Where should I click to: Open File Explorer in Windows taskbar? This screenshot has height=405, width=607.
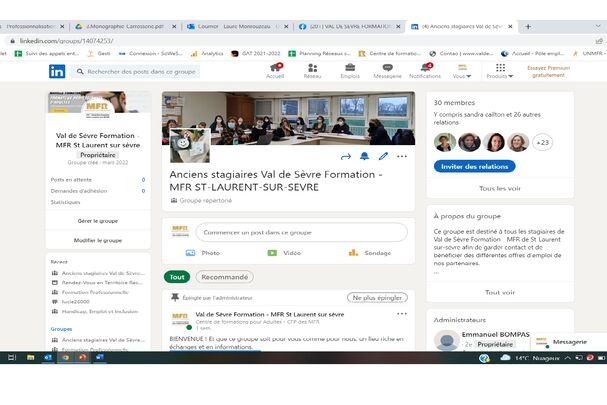tap(30, 357)
